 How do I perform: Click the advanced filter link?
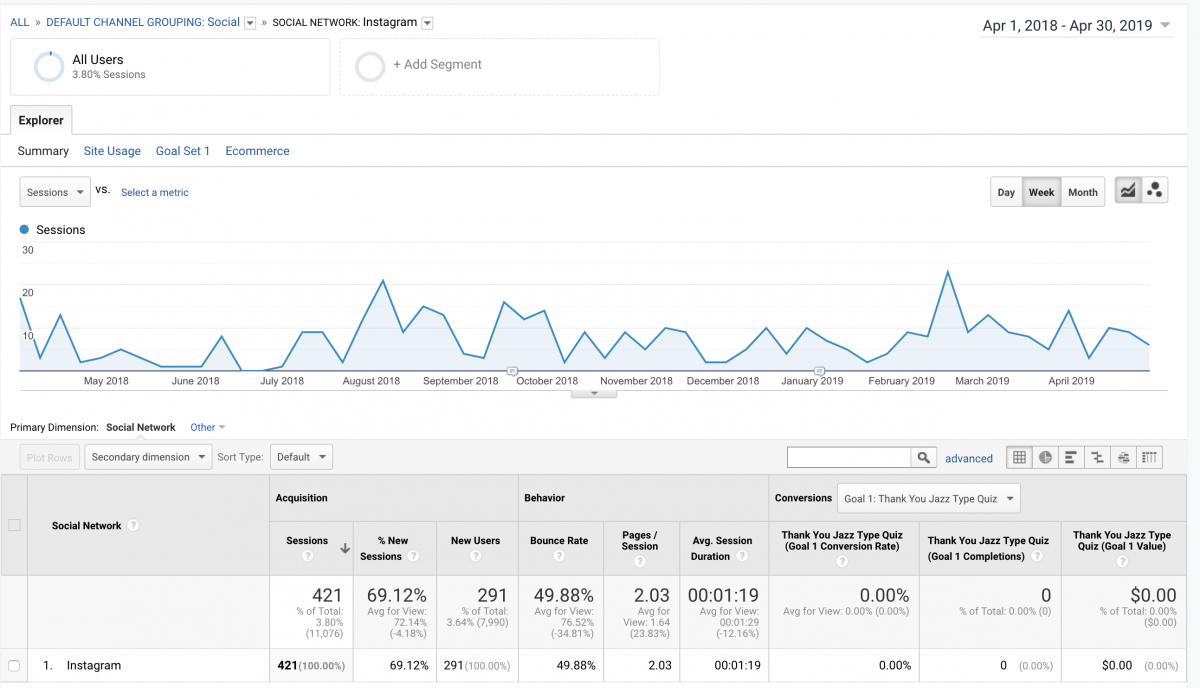pos(969,458)
